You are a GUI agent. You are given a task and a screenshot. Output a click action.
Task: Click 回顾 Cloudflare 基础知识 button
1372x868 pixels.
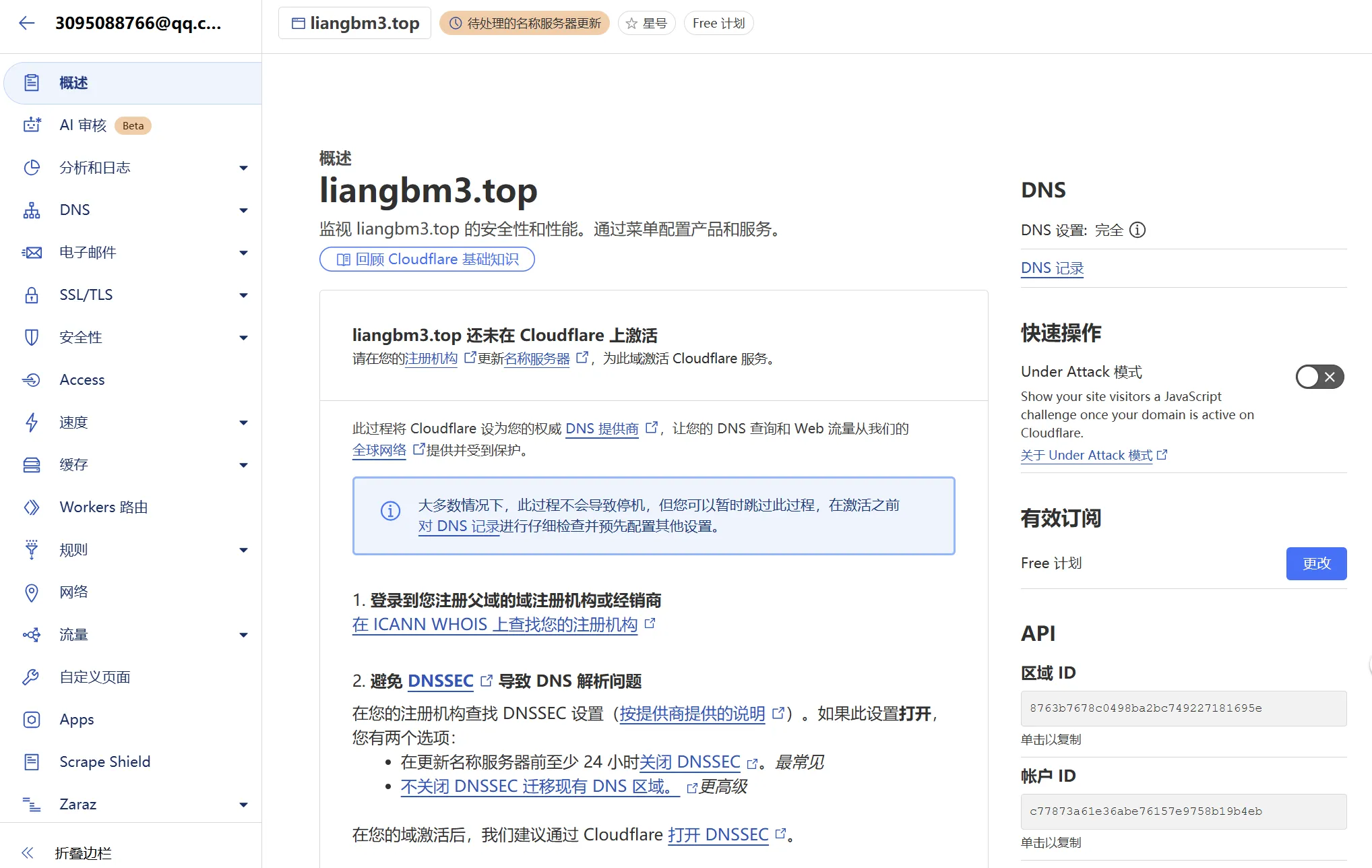(x=427, y=259)
